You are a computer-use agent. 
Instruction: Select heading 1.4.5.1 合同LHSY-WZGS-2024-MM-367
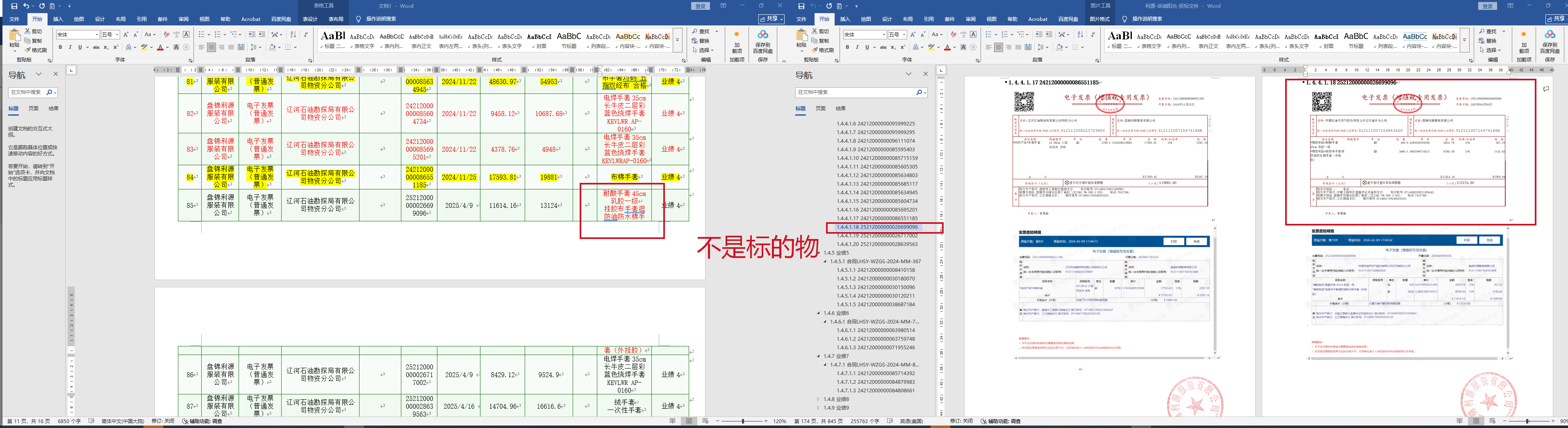(x=875, y=261)
